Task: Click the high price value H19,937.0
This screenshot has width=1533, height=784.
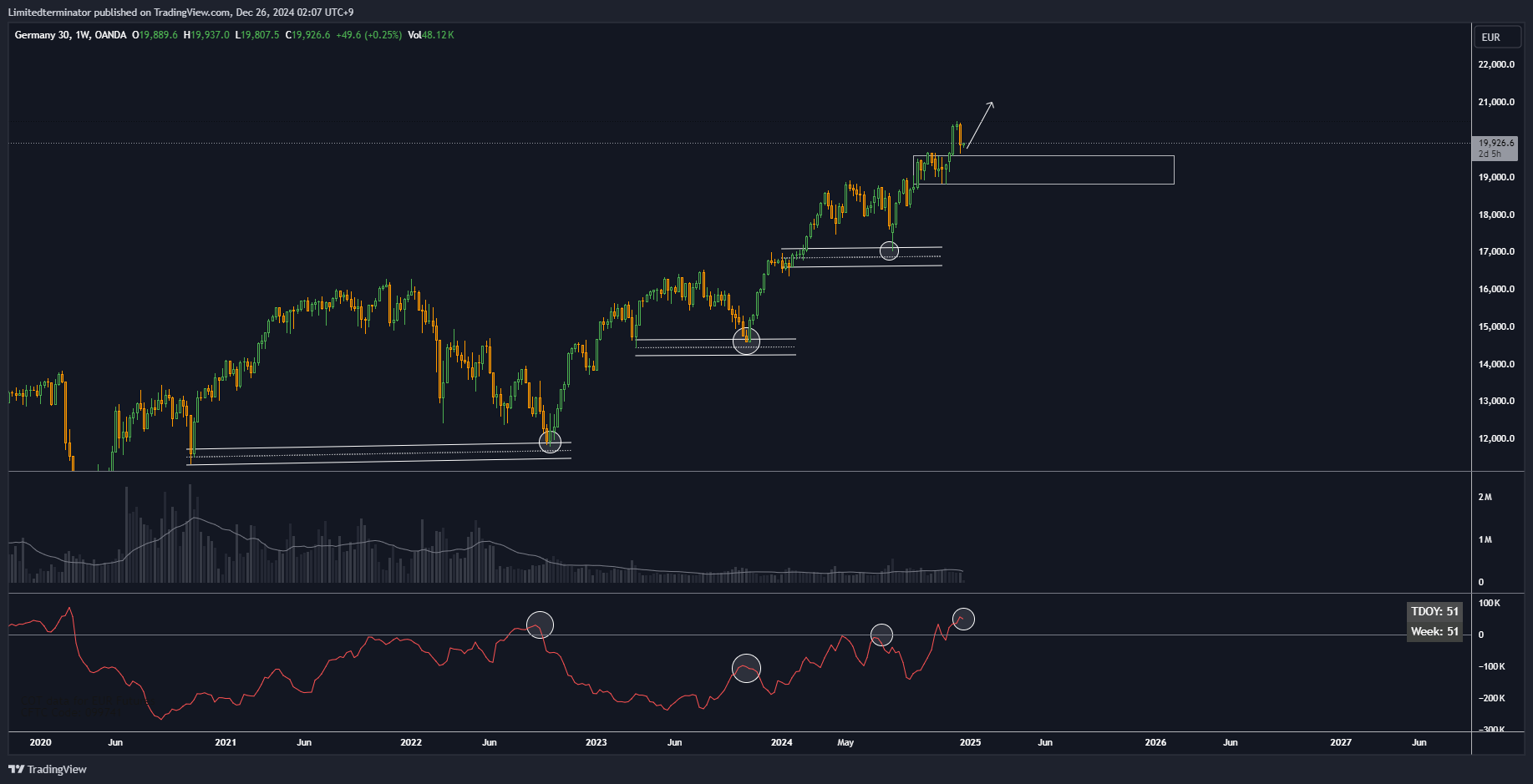Action: click(x=206, y=35)
